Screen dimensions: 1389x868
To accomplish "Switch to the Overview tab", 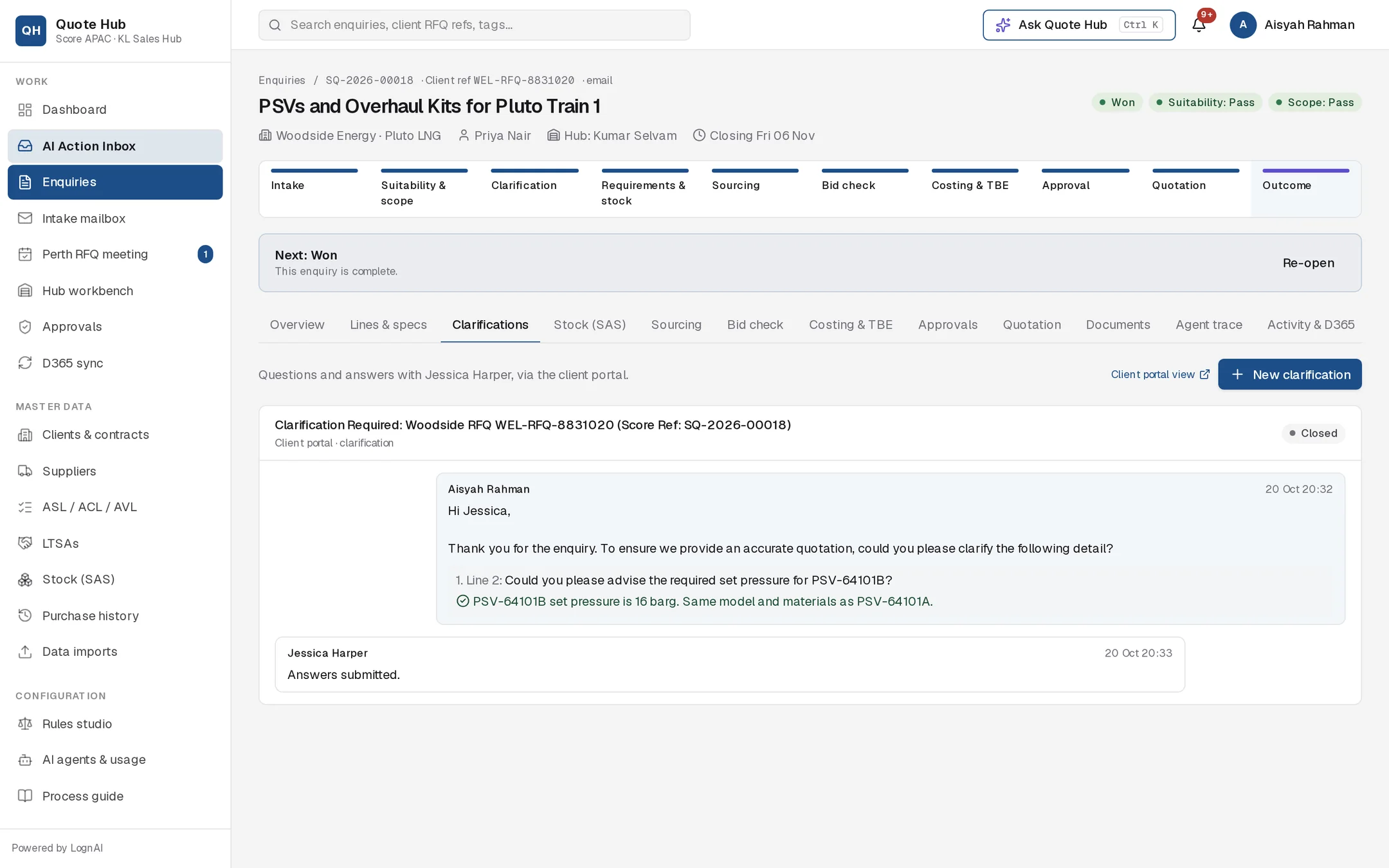I will click(297, 325).
